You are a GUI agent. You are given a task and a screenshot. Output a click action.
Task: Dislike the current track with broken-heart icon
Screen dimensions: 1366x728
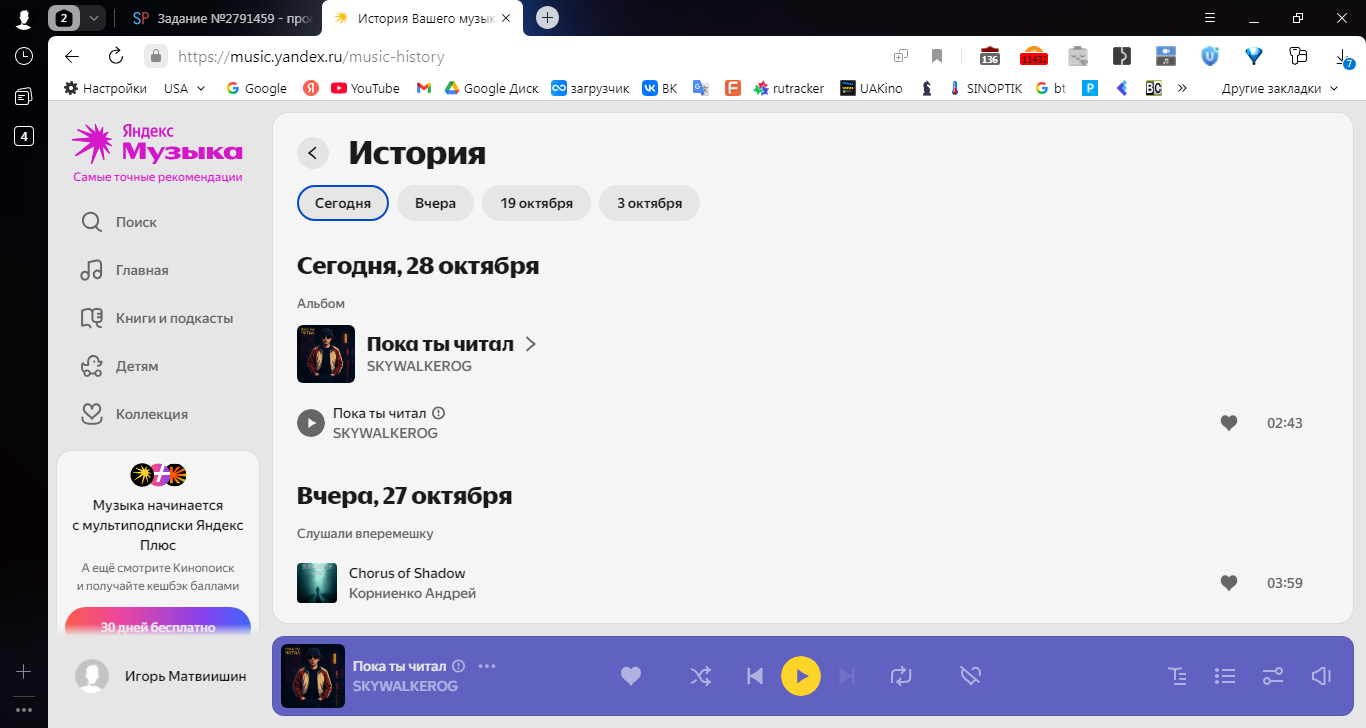tap(969, 676)
